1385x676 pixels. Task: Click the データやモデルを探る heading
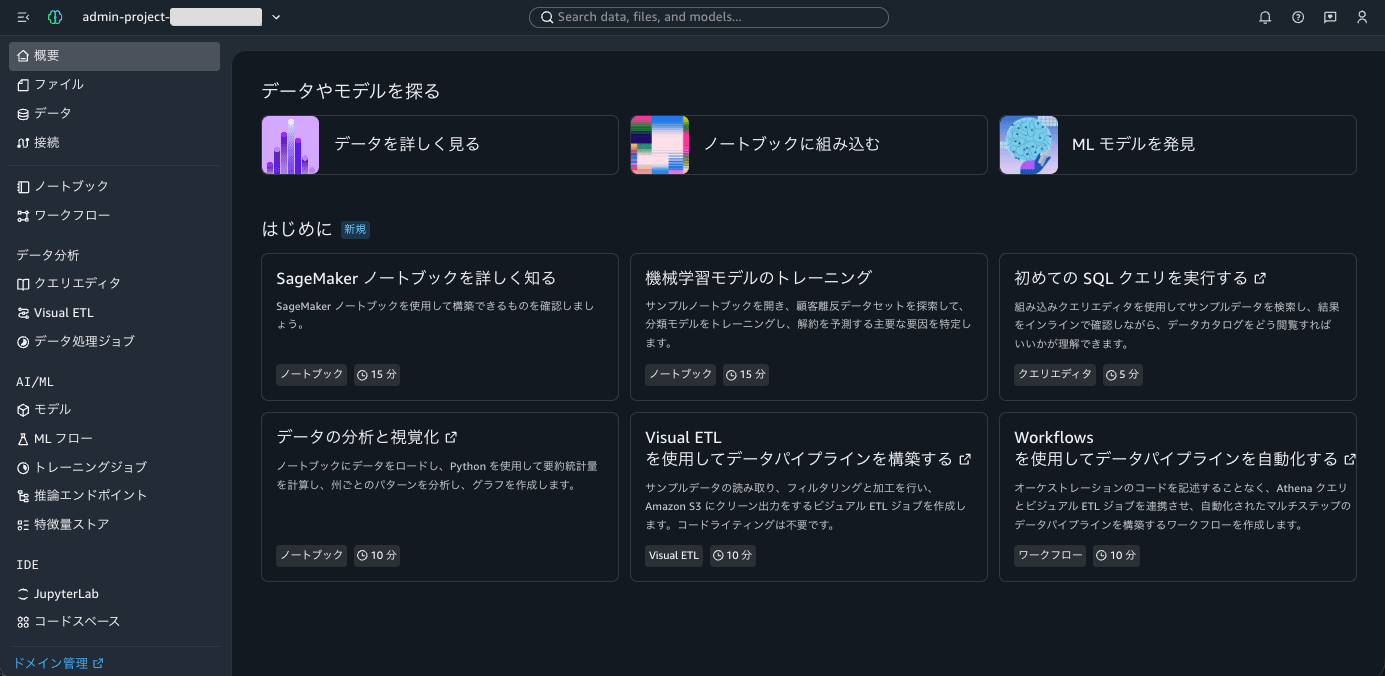tap(351, 91)
